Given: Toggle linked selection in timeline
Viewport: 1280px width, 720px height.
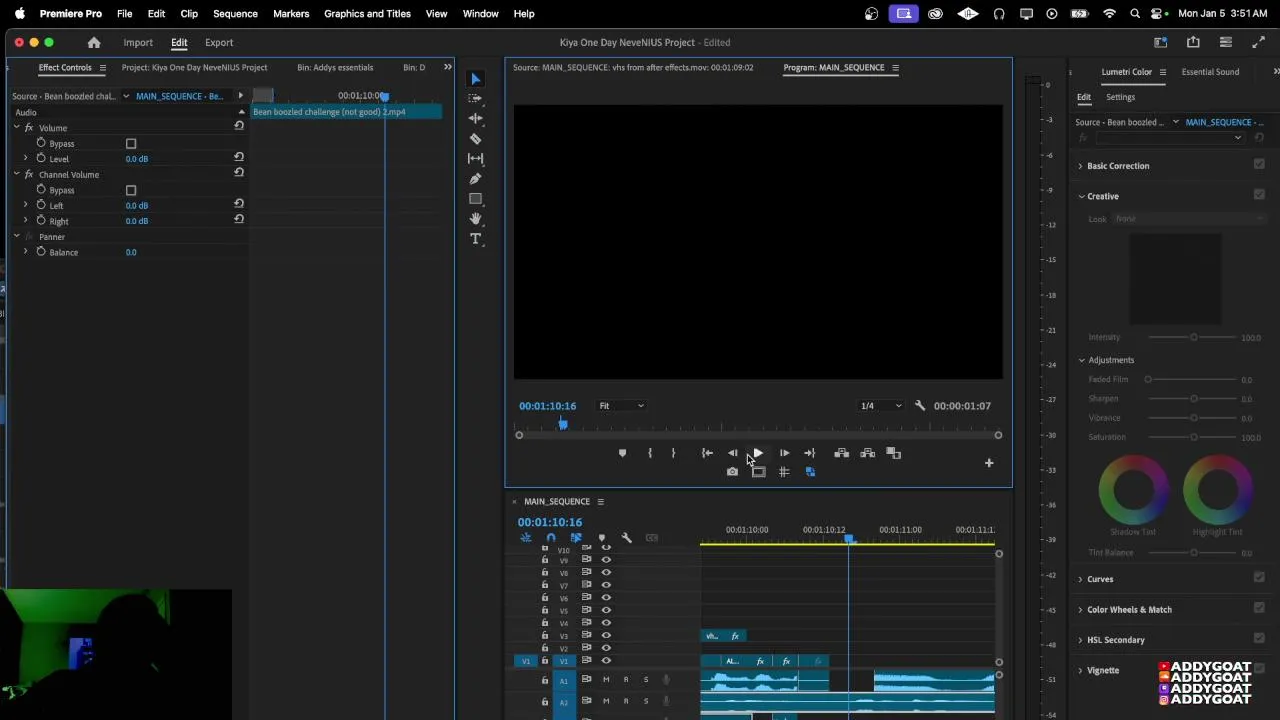Looking at the screenshot, I should pyautogui.click(x=576, y=538).
